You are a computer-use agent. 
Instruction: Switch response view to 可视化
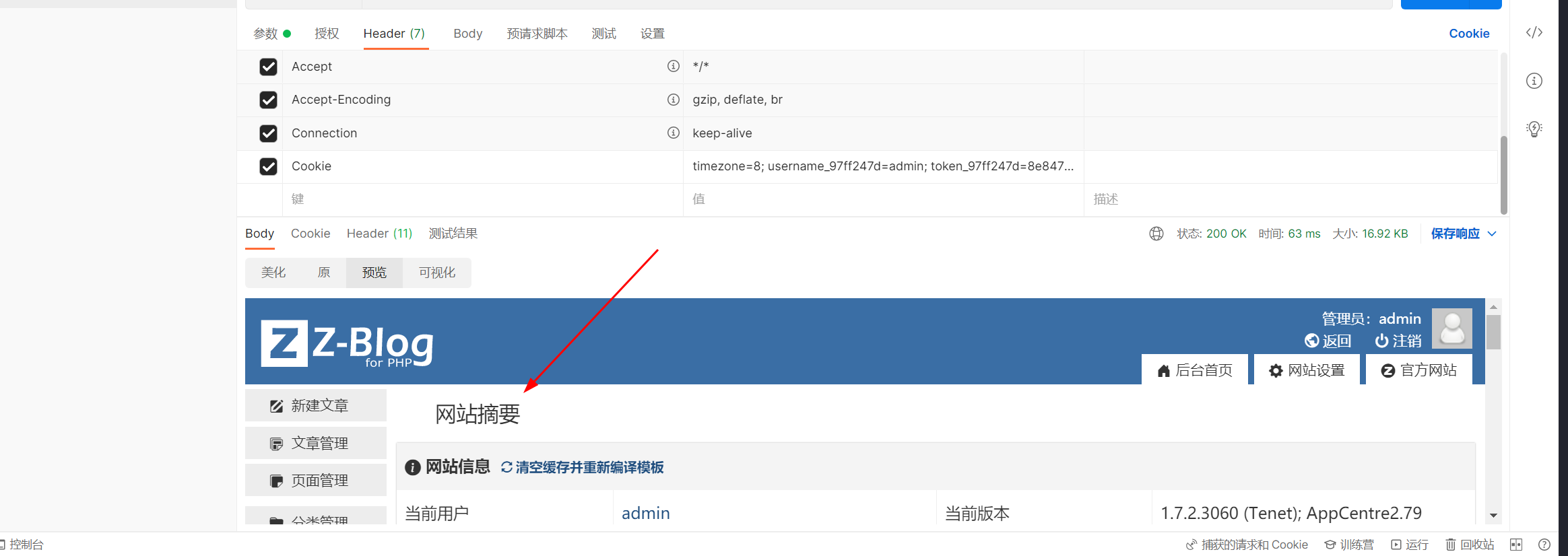tap(436, 273)
